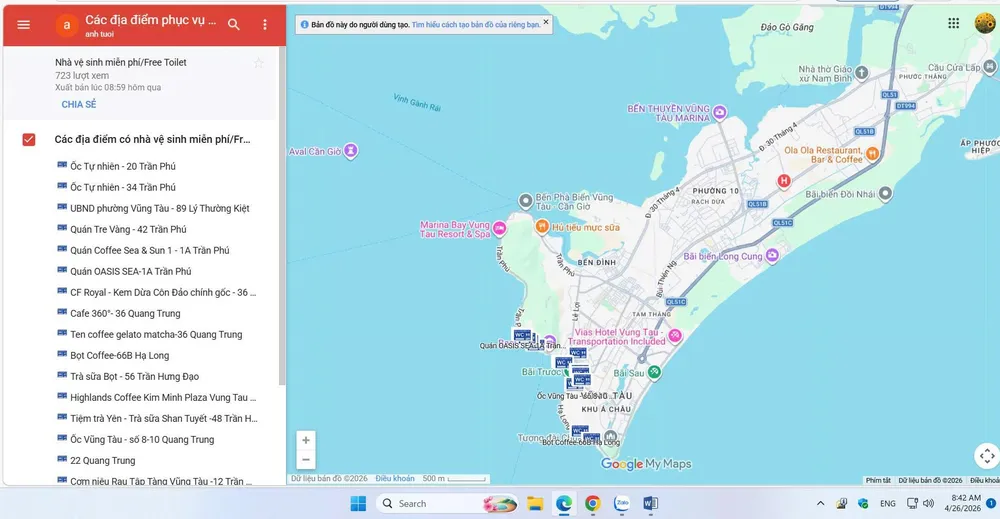1000x519 pixels.
Task: Star this map as favorite
Action: click(x=259, y=63)
